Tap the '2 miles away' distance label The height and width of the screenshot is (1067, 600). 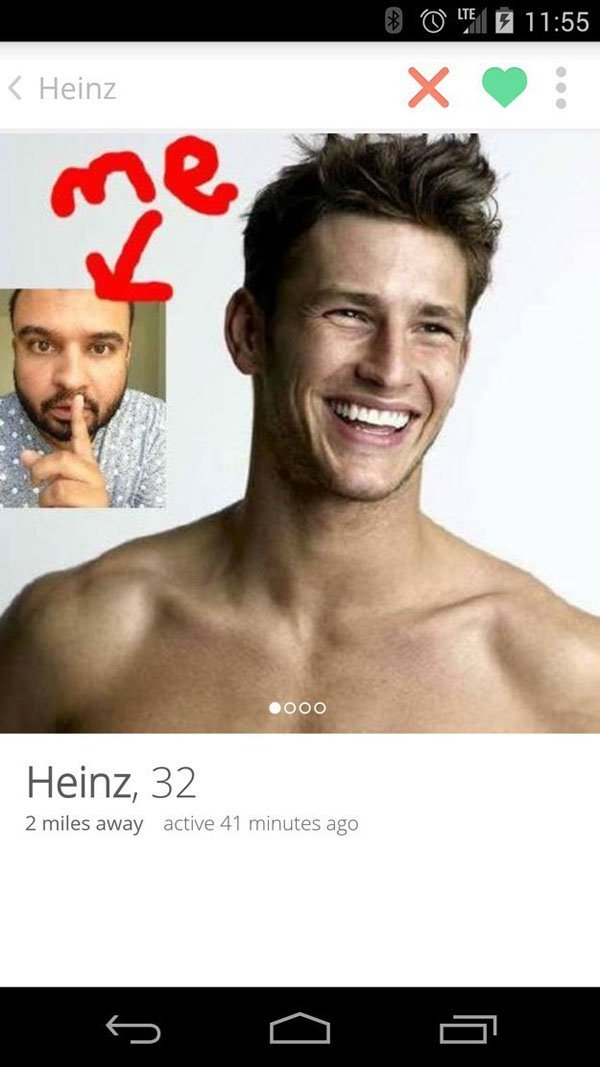(84, 824)
